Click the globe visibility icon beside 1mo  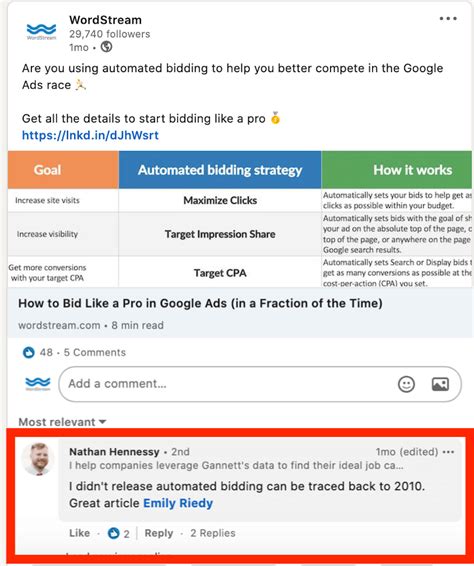coord(106,47)
